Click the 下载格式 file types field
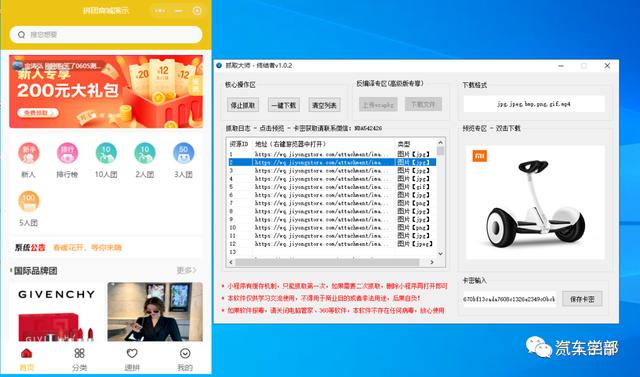This screenshot has height=377, width=640. click(x=534, y=104)
